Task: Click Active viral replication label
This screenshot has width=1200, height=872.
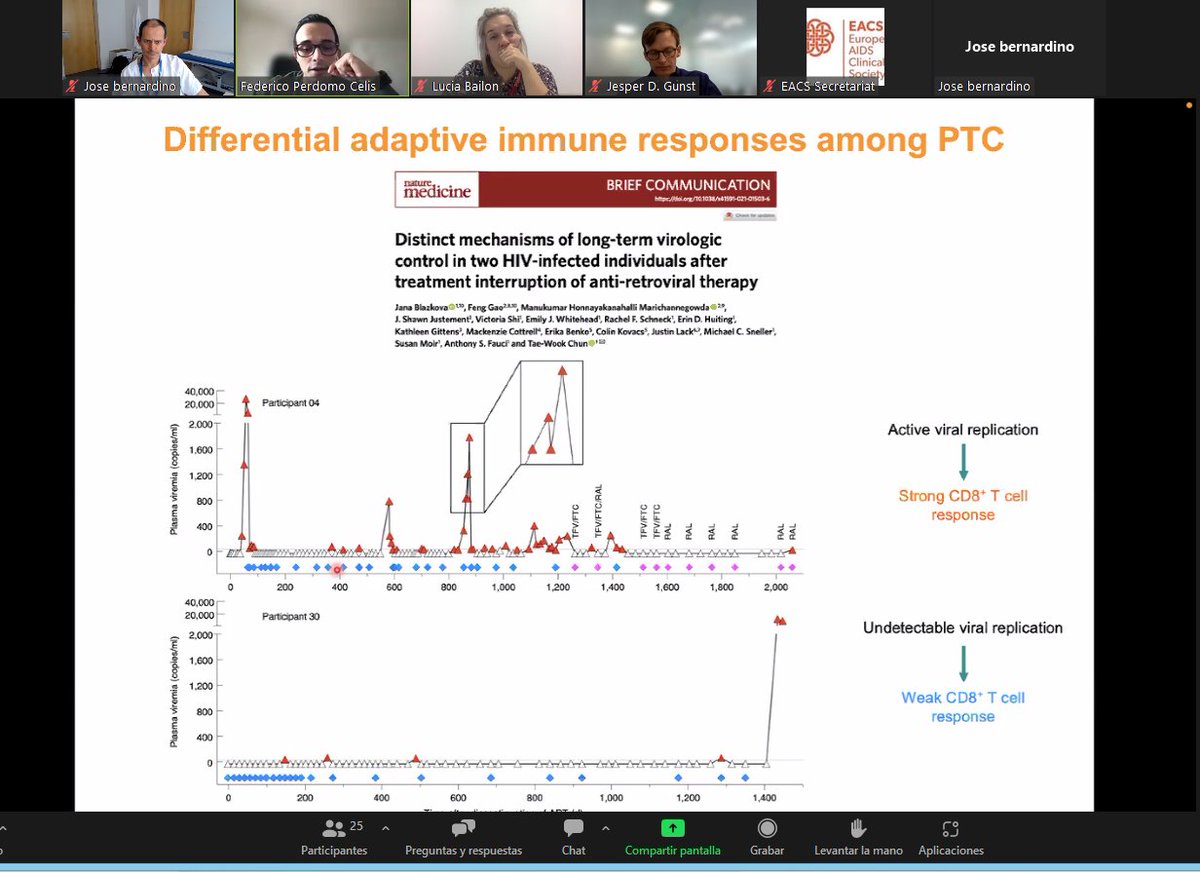Action: pyautogui.click(x=963, y=430)
